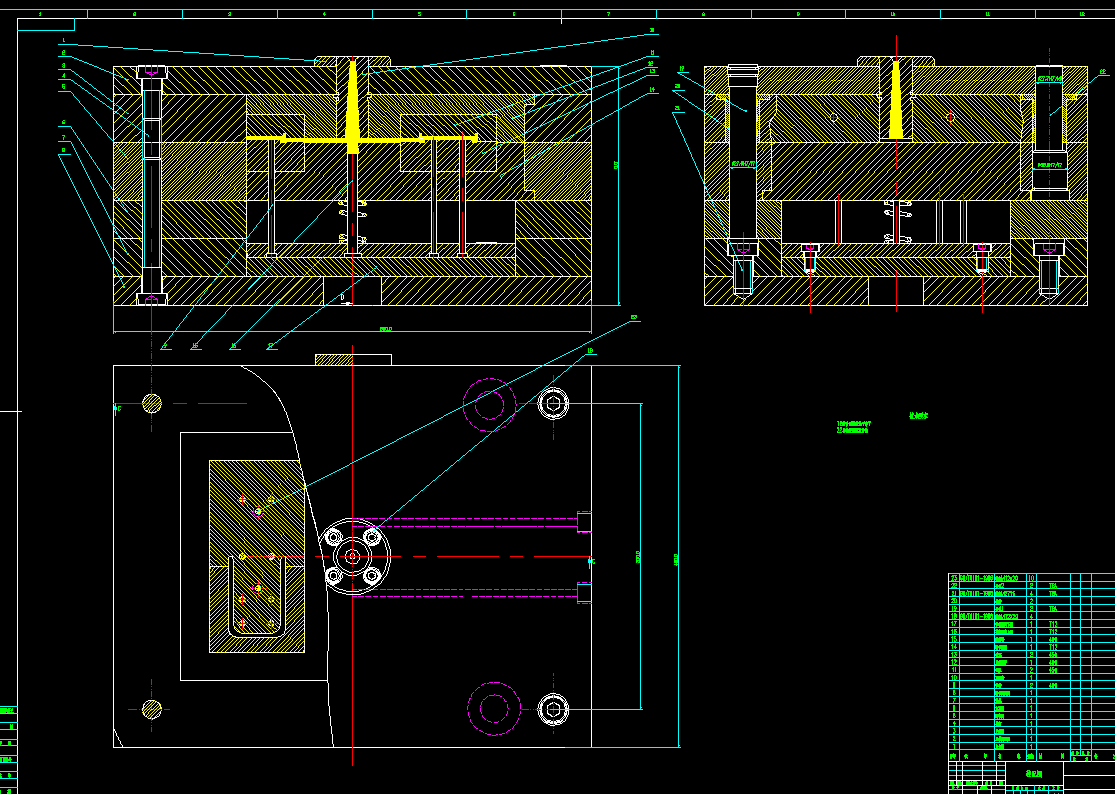Click the horizontal dimension text below front view
The height and width of the screenshot is (794, 1115).
[x=386, y=329]
